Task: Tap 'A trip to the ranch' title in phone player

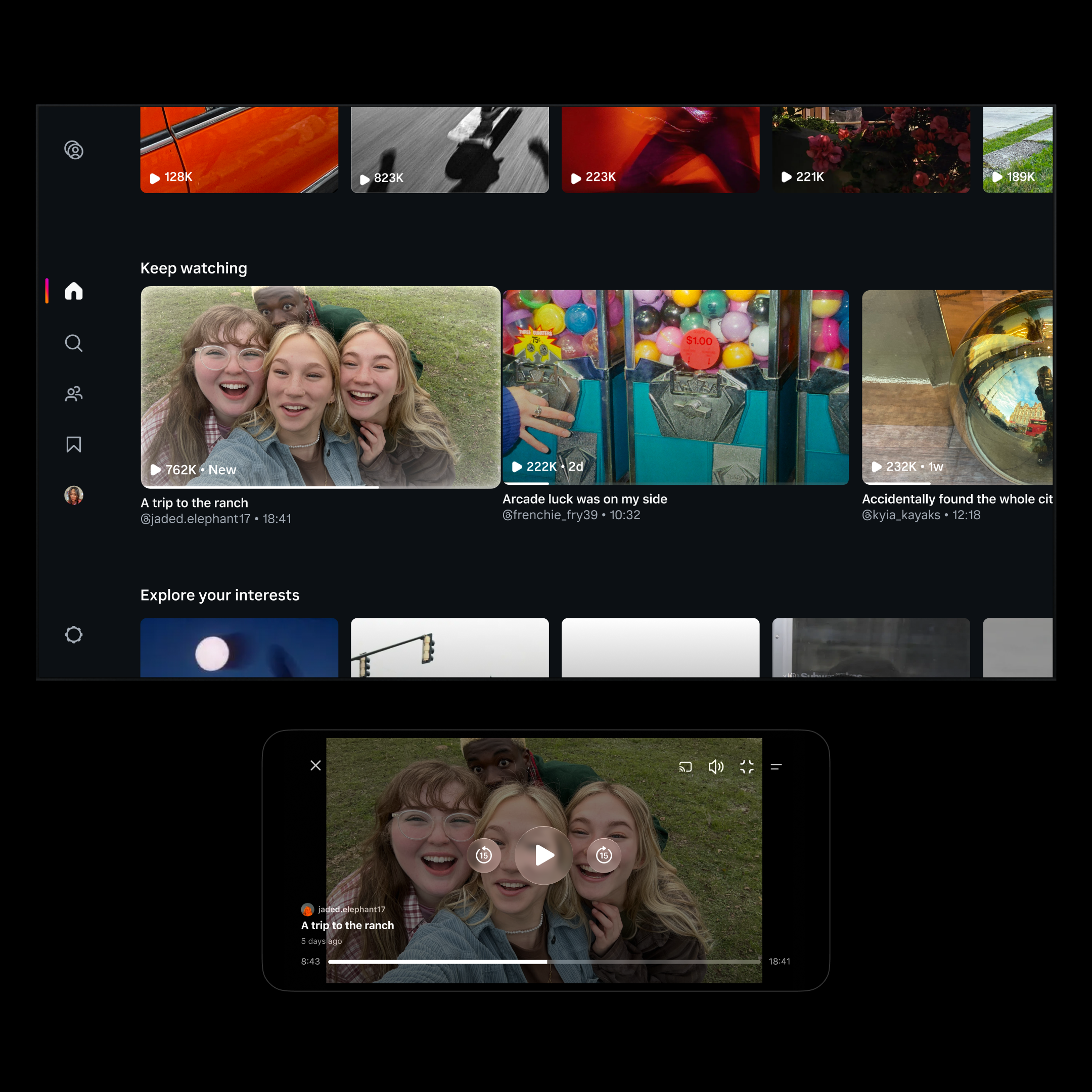Action: [348, 925]
